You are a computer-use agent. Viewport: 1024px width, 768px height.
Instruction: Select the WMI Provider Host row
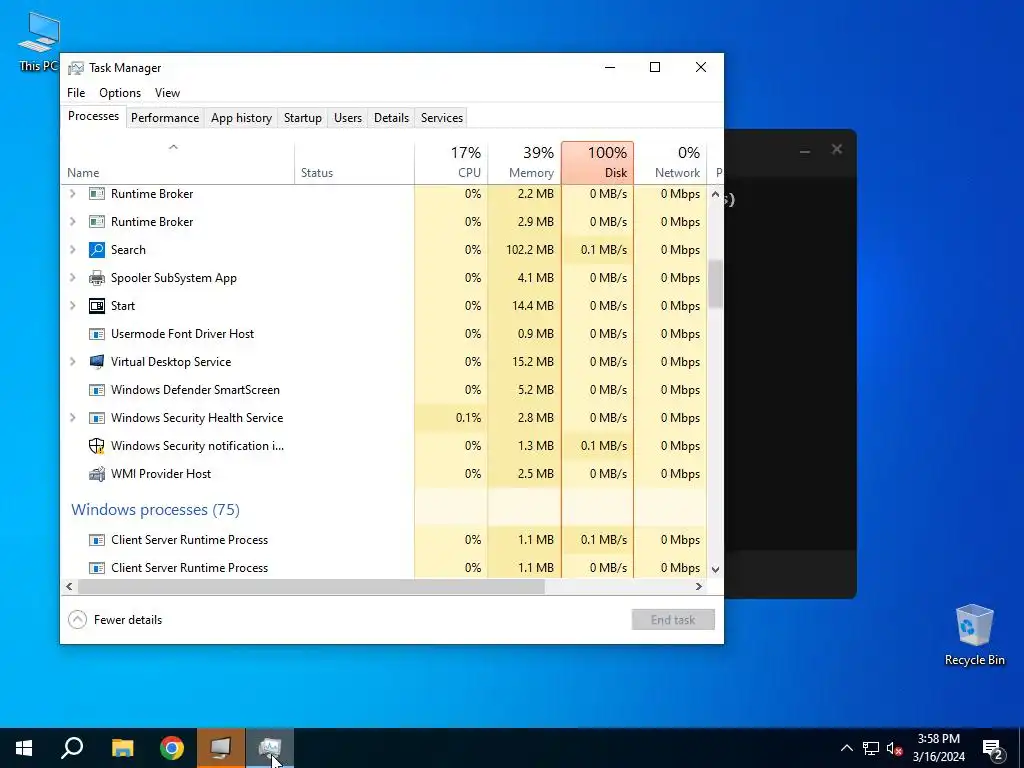coord(383,474)
